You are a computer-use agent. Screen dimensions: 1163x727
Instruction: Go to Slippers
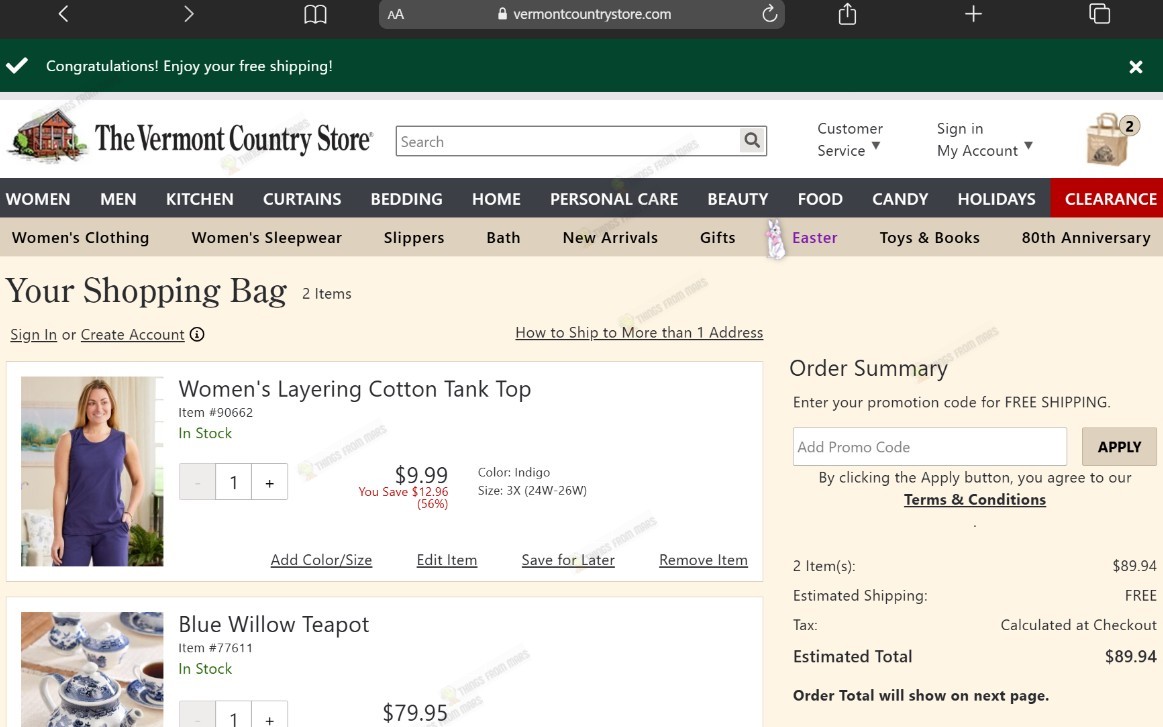pyautogui.click(x=414, y=237)
